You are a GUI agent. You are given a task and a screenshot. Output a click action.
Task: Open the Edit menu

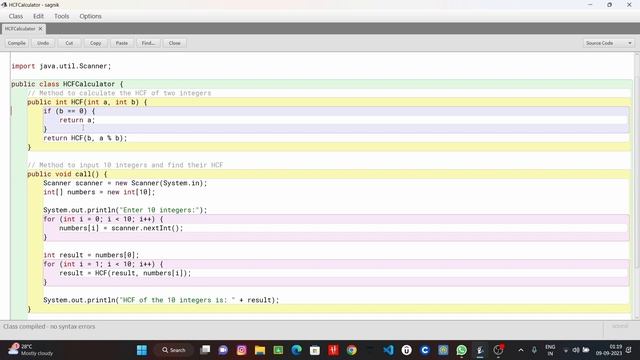tap(38, 16)
